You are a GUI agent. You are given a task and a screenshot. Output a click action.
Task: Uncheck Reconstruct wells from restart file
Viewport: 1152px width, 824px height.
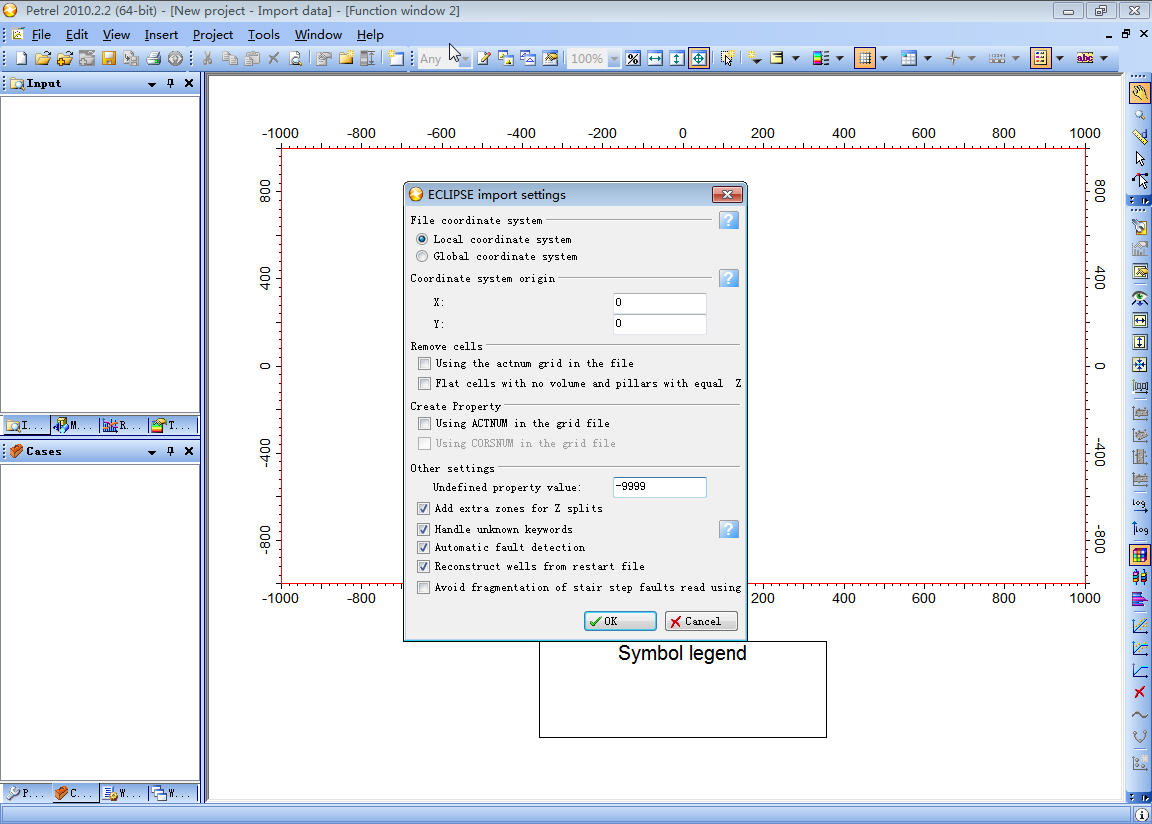(423, 567)
